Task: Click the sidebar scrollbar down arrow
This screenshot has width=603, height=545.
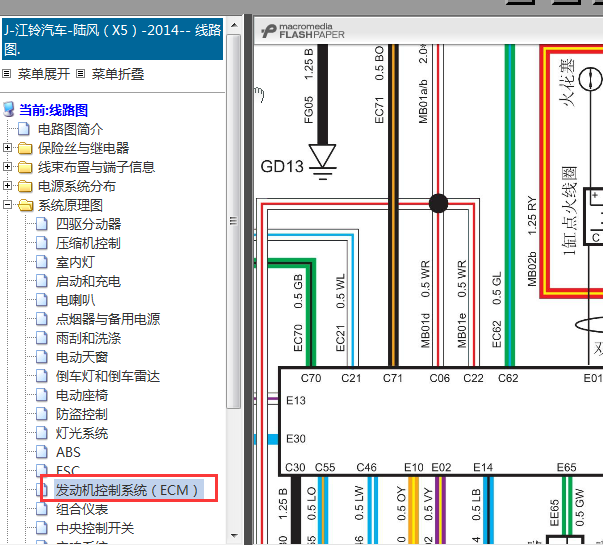Action: click(234, 535)
